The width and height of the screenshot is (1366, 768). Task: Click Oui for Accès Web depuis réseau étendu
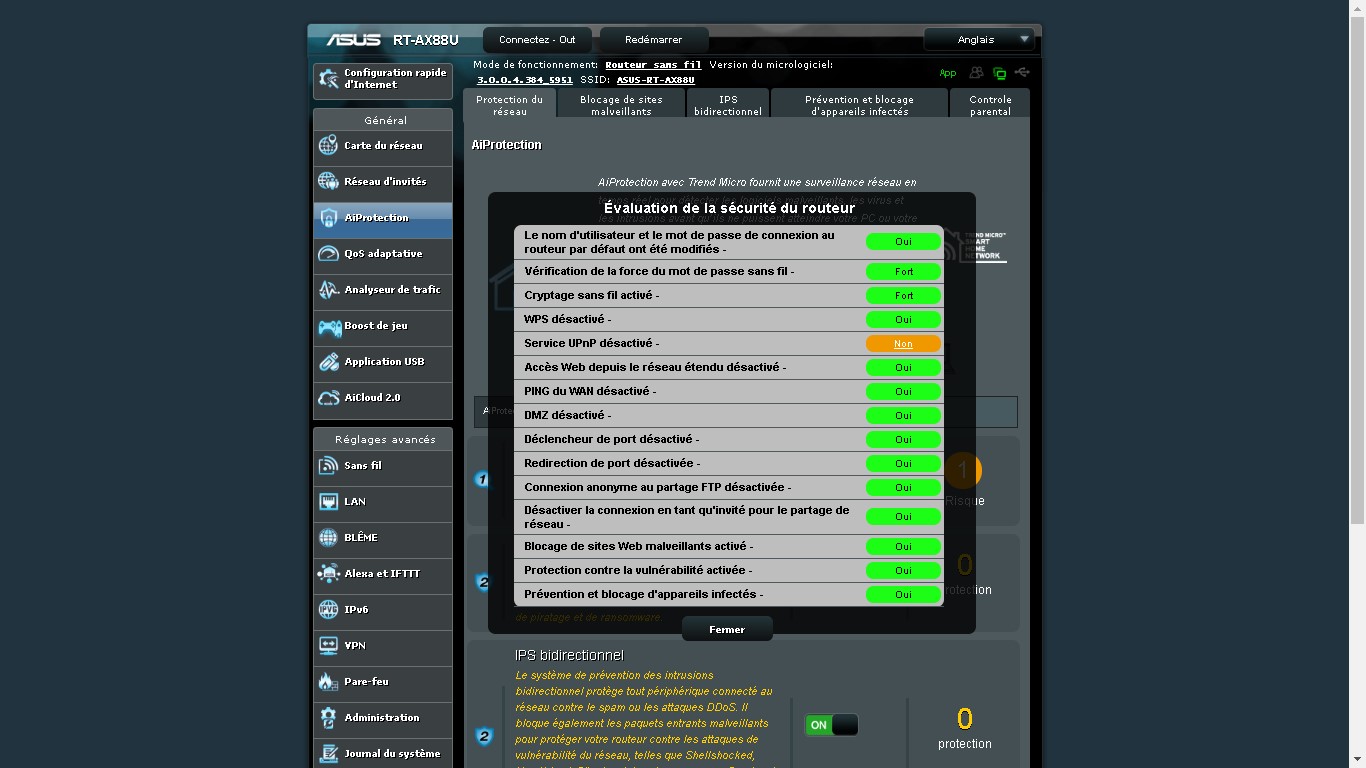903,368
